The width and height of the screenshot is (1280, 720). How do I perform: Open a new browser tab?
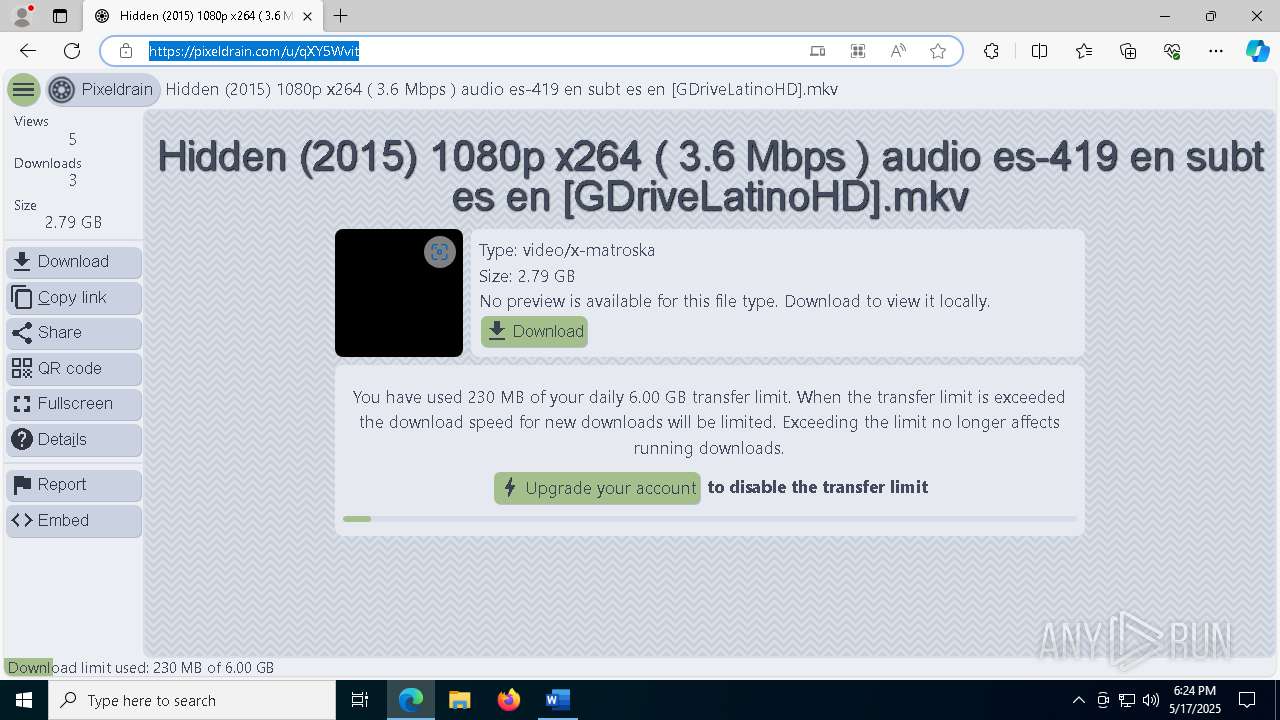[341, 16]
